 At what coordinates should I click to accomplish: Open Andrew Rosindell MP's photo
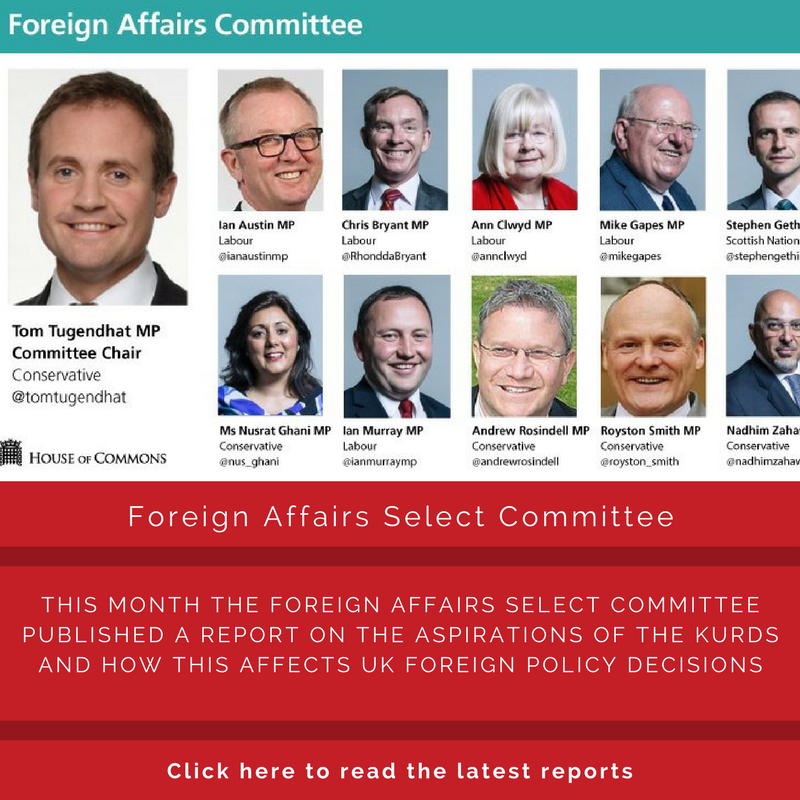524,346
